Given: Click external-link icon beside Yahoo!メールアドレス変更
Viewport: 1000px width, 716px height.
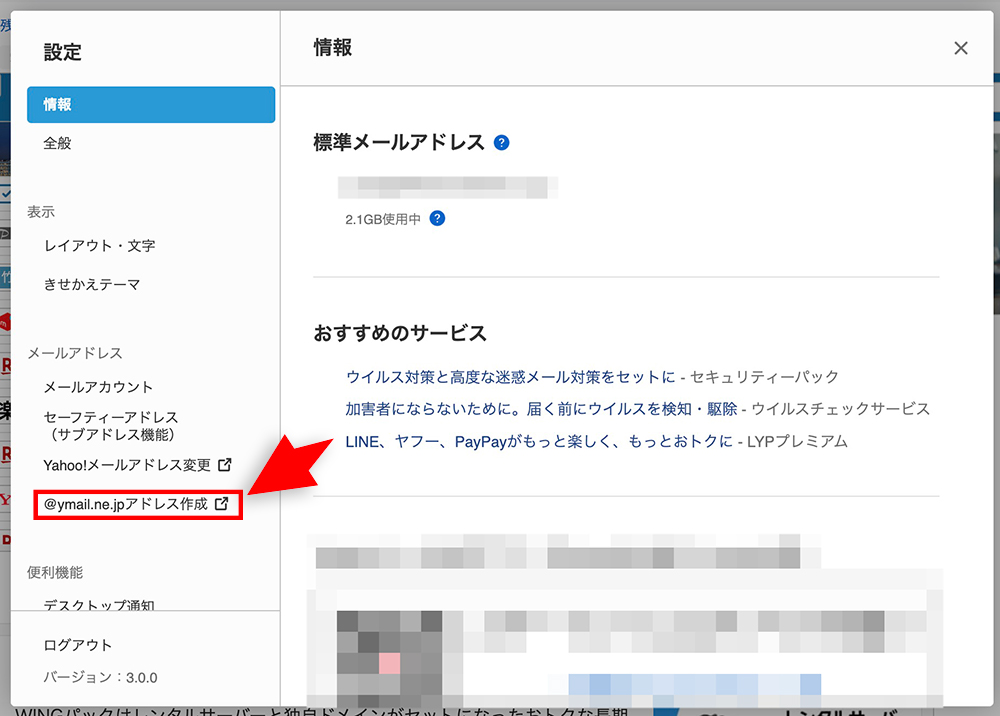Looking at the screenshot, I should point(224,465).
